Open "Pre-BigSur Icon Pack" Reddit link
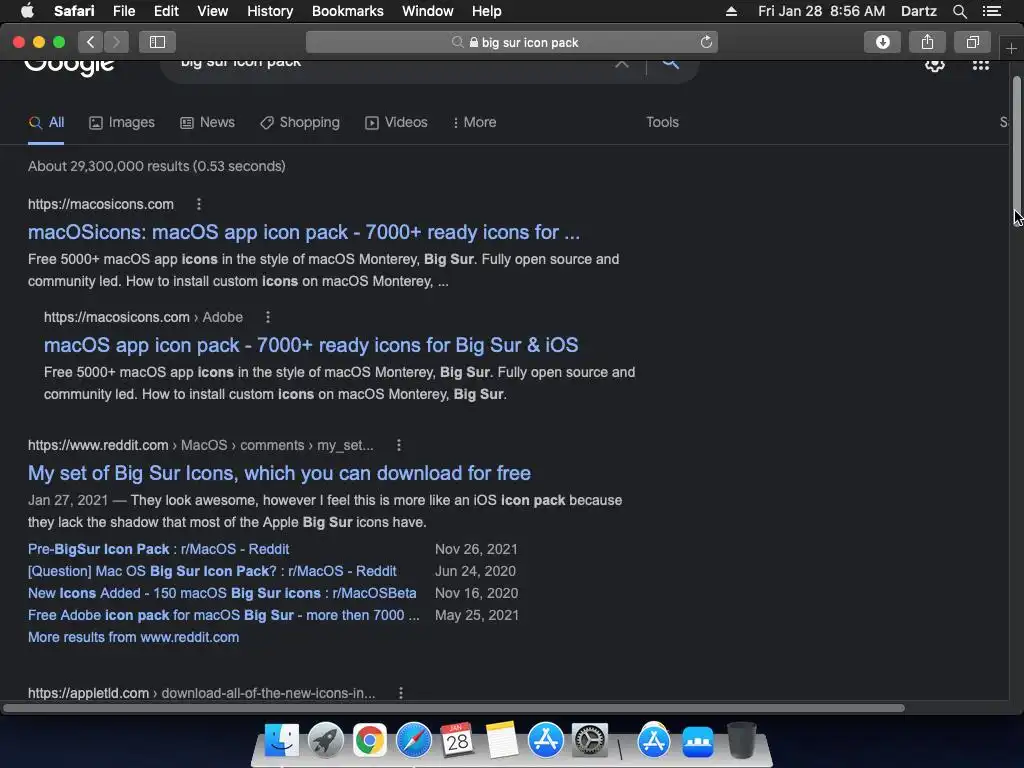Screen dimensions: 1024x768 coord(159,549)
